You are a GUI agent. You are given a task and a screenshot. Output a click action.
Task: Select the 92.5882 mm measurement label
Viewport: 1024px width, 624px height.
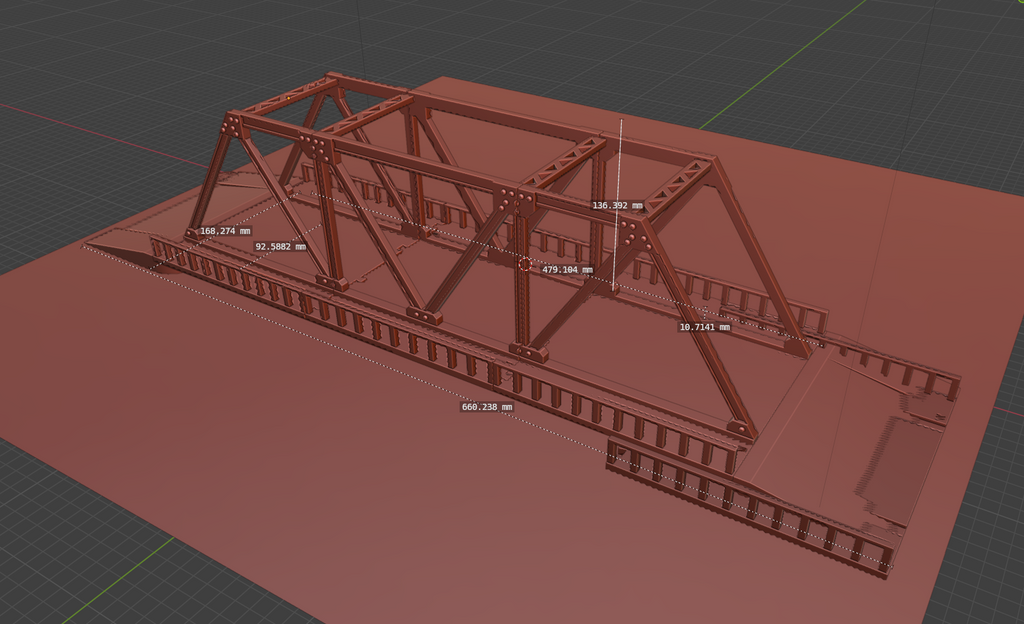click(x=280, y=246)
